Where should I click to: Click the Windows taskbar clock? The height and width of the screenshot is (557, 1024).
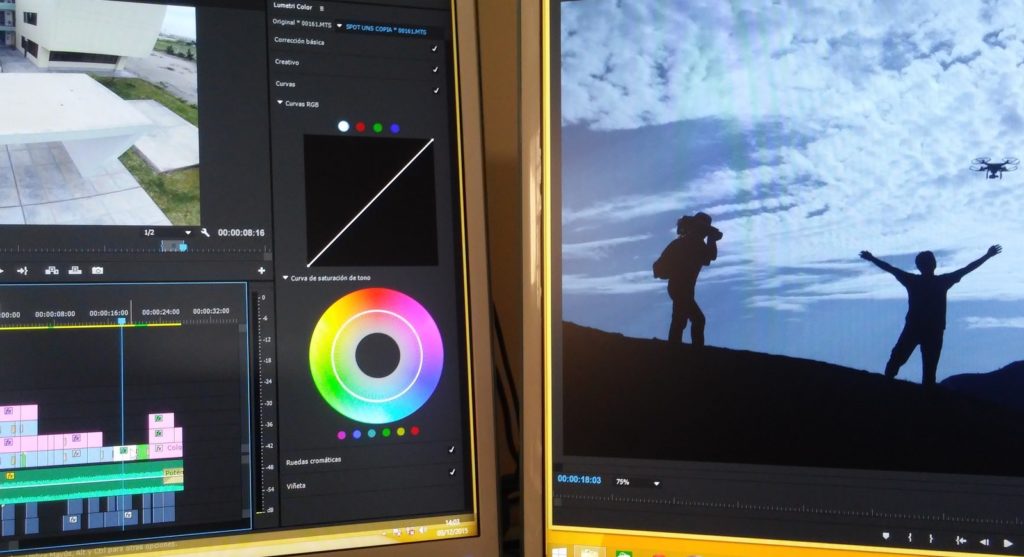pos(451,527)
